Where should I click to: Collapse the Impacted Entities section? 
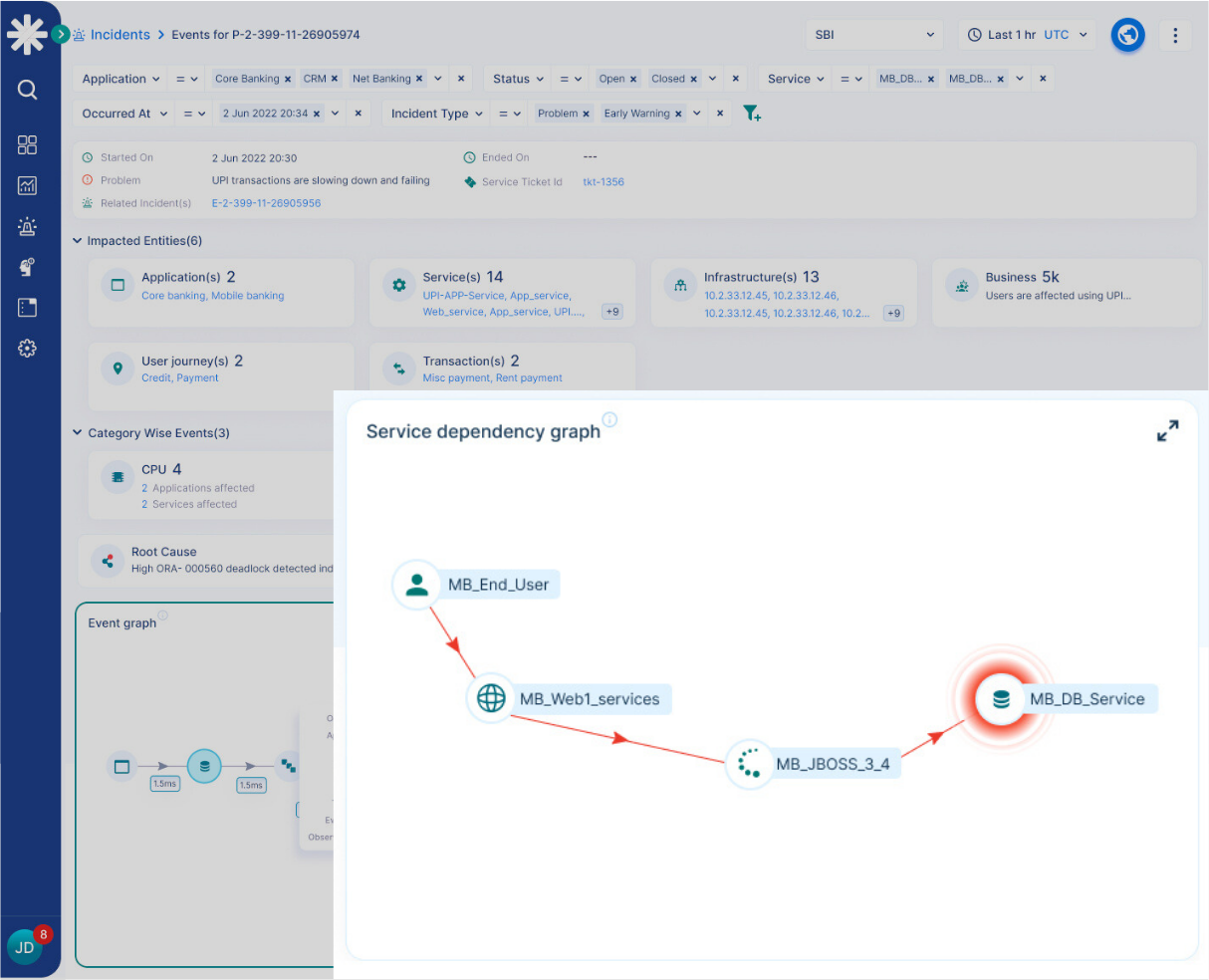click(78, 241)
